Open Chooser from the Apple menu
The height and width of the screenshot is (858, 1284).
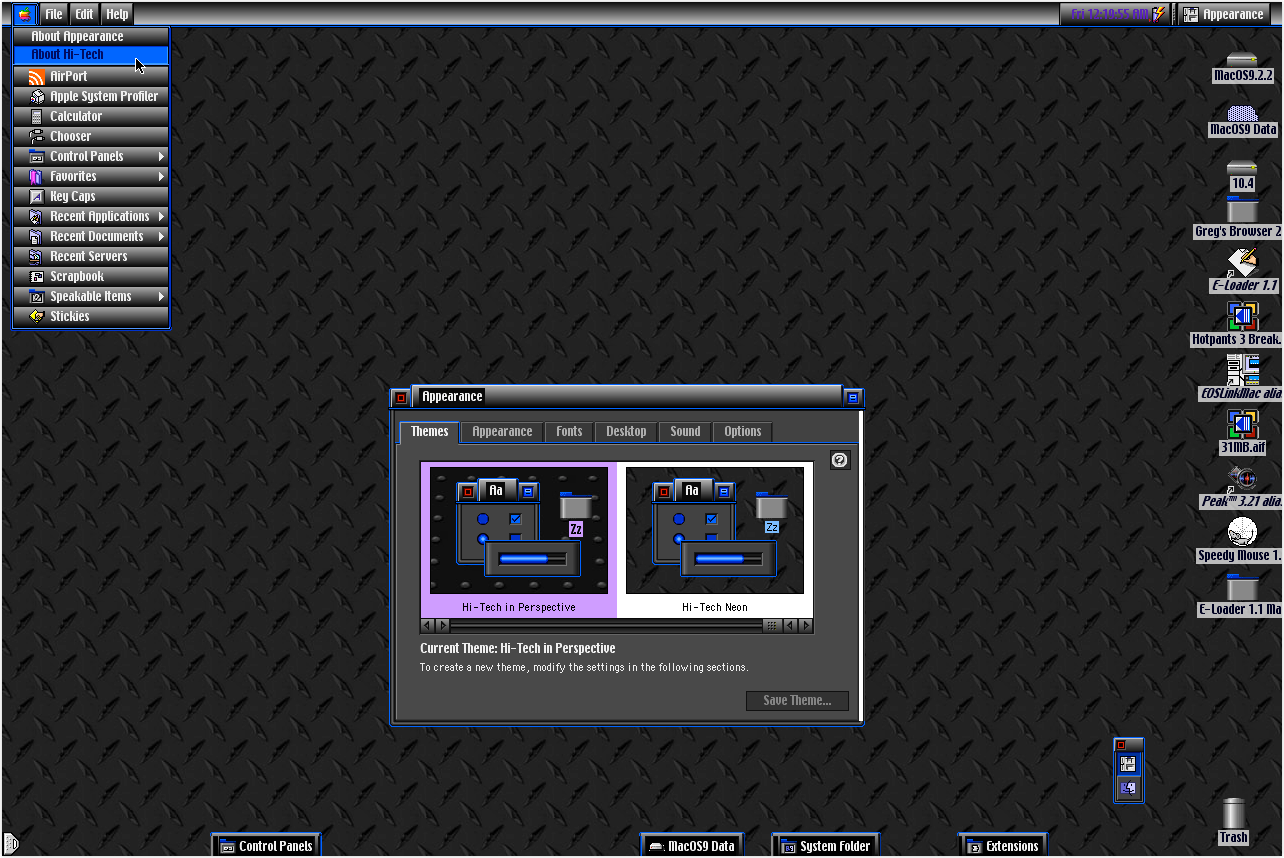[91, 136]
